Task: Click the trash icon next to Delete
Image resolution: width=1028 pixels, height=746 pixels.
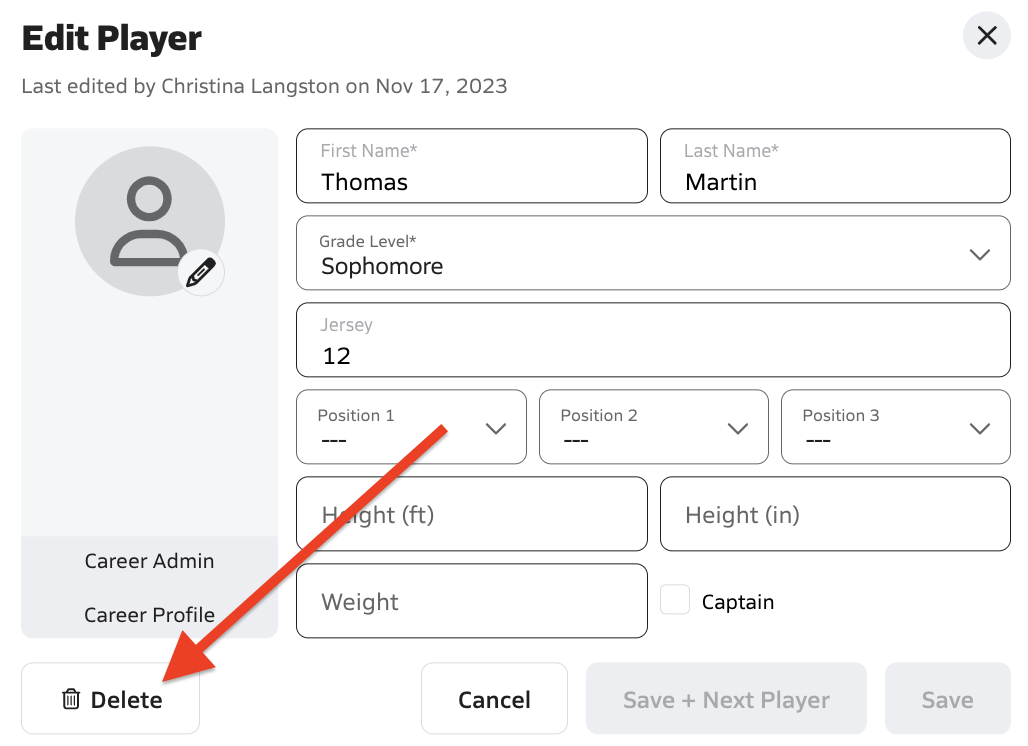Action: (70, 699)
